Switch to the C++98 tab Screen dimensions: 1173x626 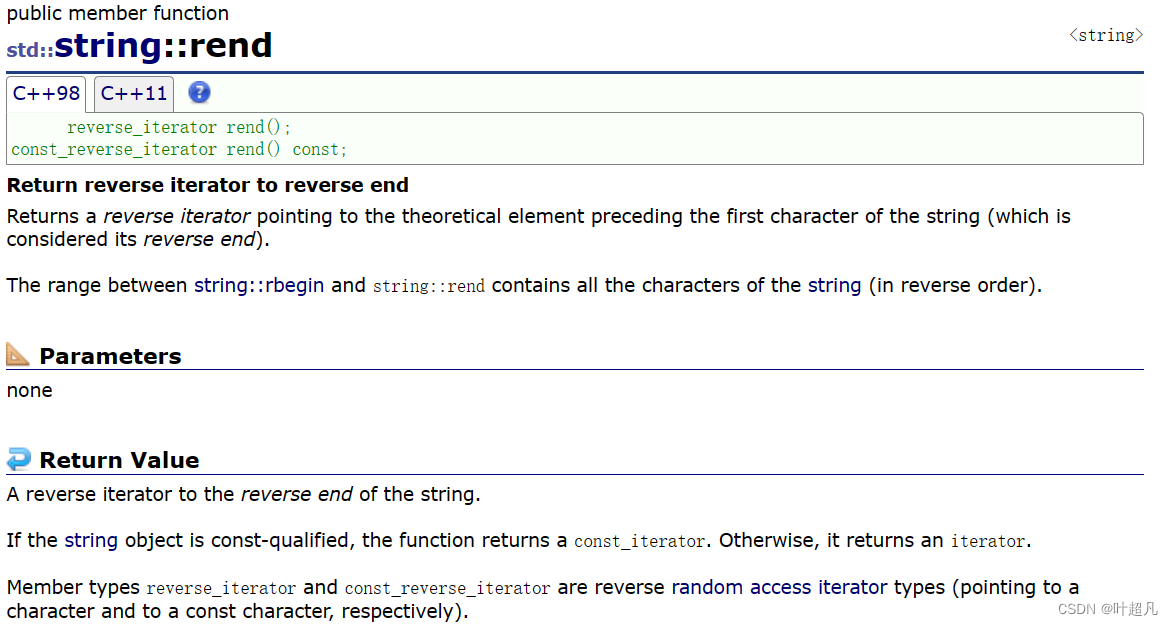[x=46, y=94]
